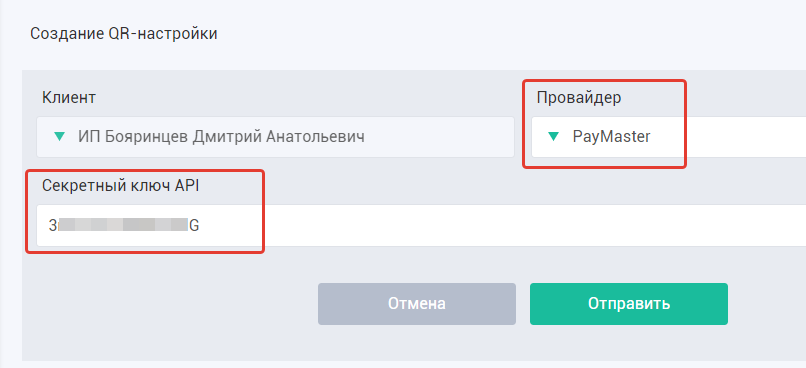This screenshot has width=806, height=368.
Task: Click the PayMaster provider value
Action: (612, 137)
